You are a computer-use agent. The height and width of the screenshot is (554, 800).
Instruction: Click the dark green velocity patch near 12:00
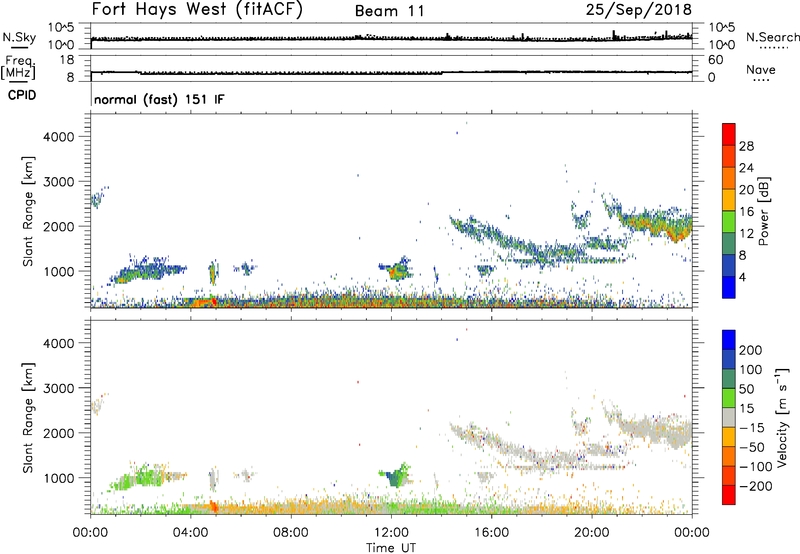394,479
